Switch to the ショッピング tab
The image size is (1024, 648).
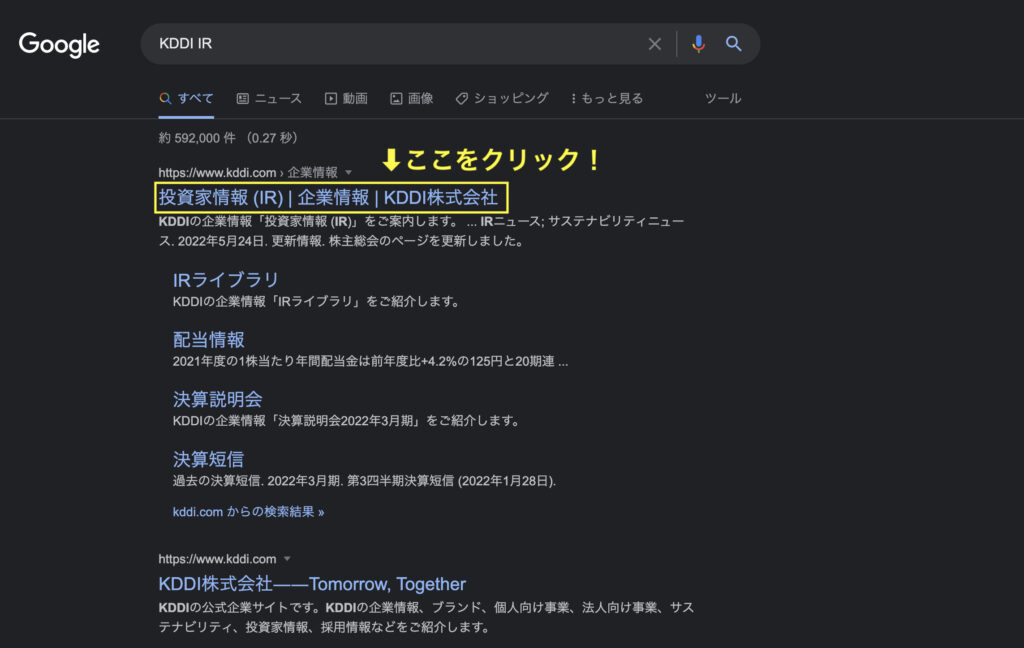(502, 98)
